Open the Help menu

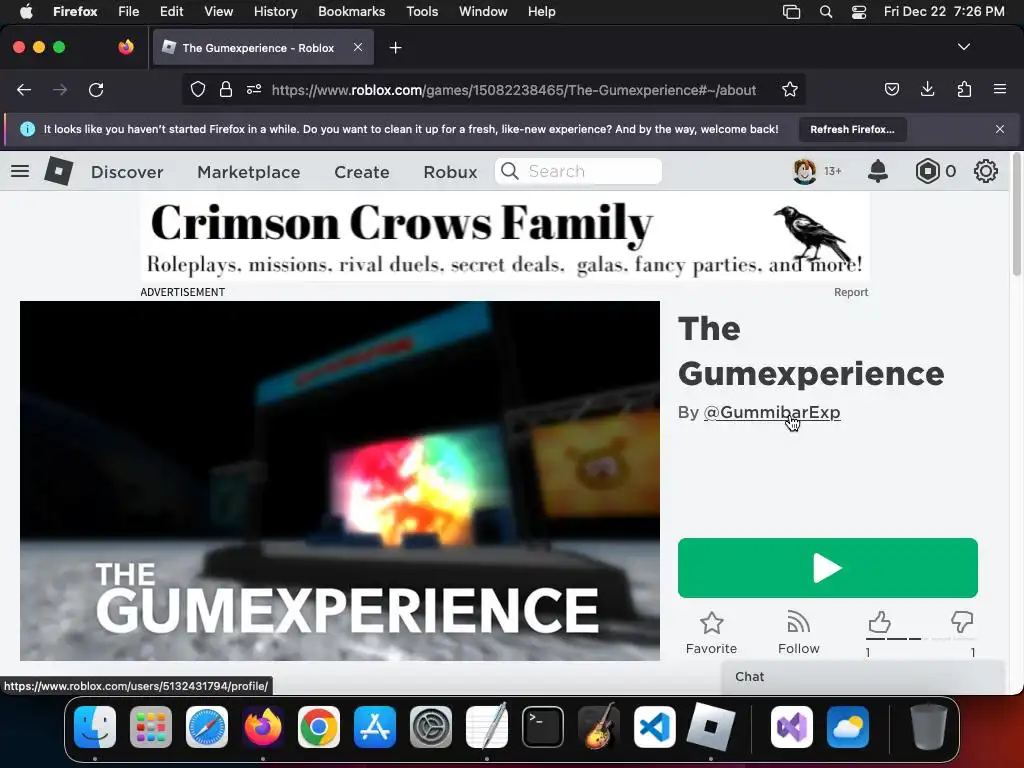point(541,11)
